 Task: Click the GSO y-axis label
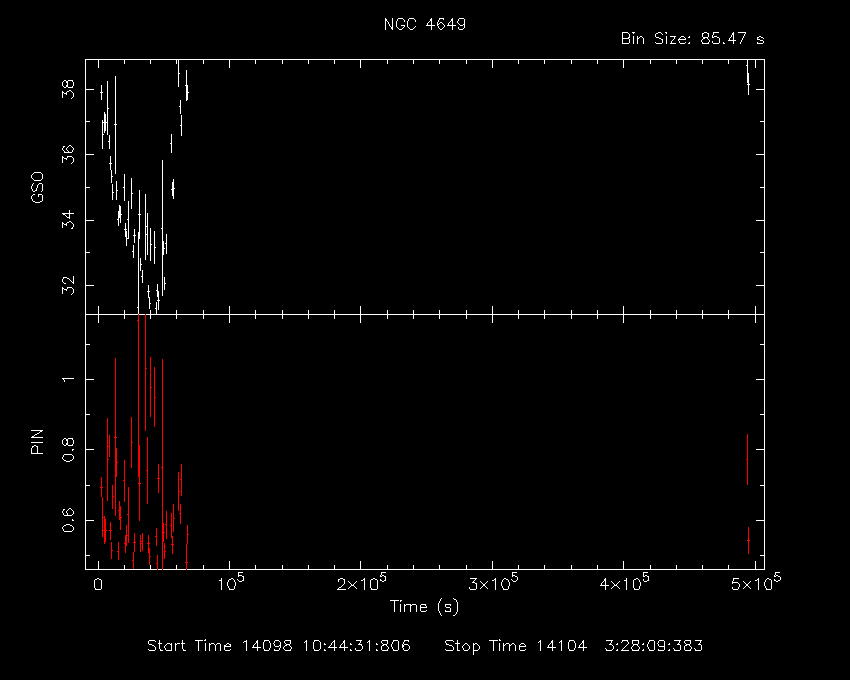click(37, 187)
